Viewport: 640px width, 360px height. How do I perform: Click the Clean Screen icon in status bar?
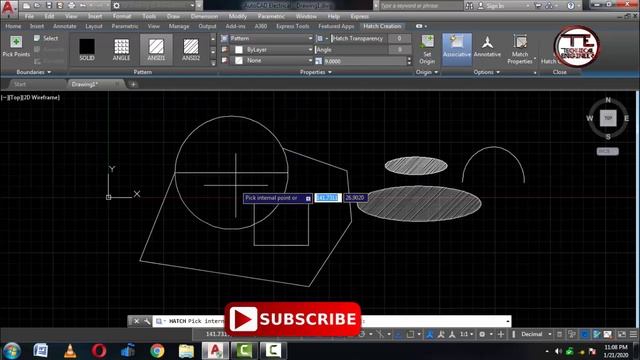coord(622,334)
